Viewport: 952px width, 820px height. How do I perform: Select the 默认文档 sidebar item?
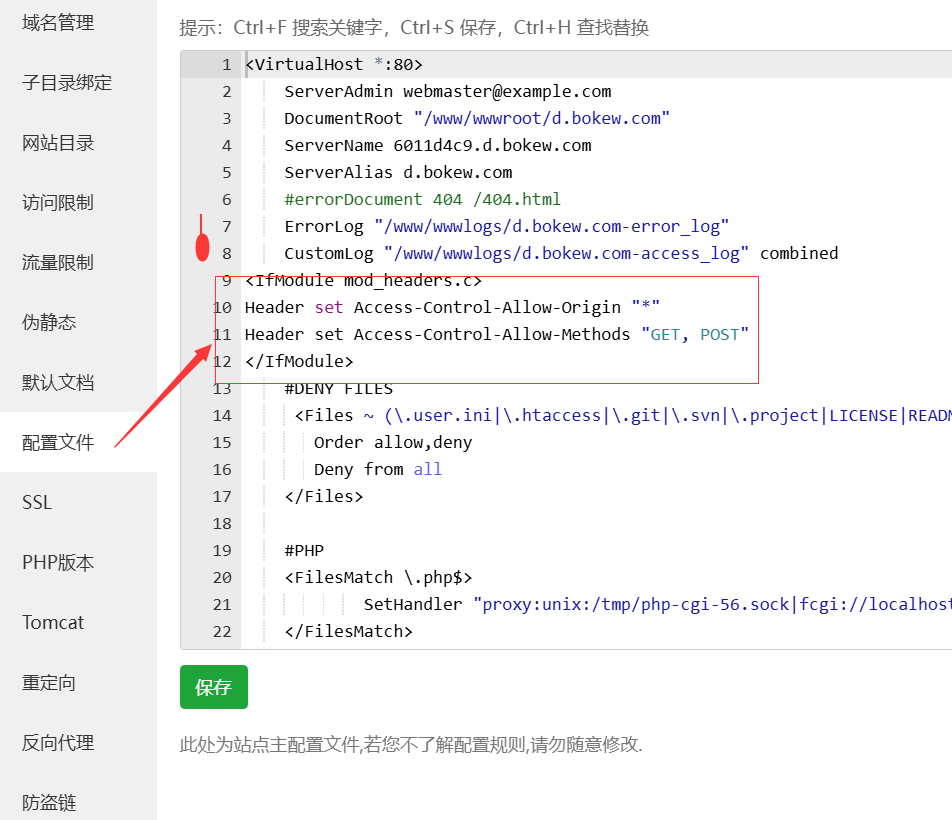click(58, 383)
